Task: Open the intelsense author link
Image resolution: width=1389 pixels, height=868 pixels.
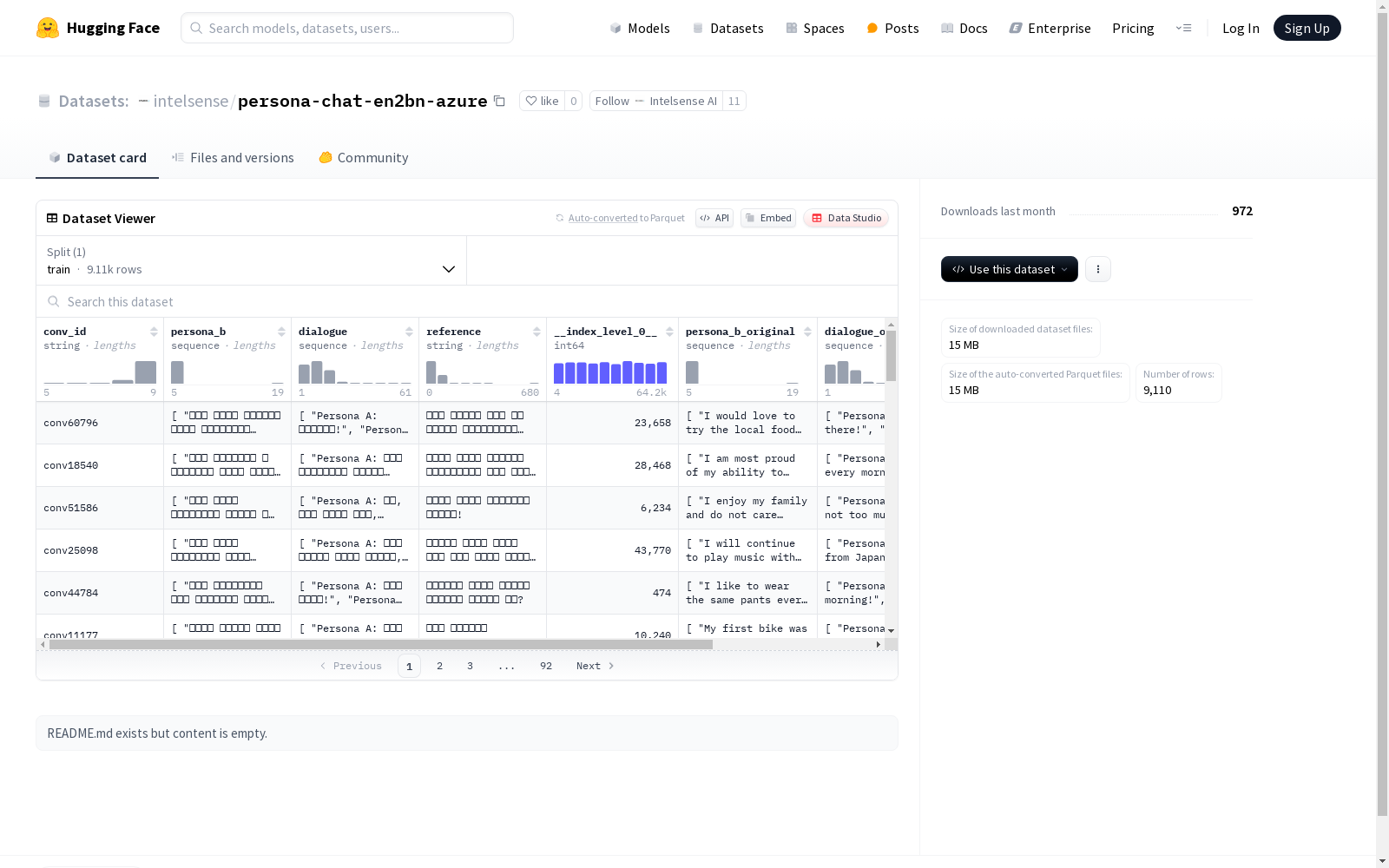Action: (x=191, y=101)
